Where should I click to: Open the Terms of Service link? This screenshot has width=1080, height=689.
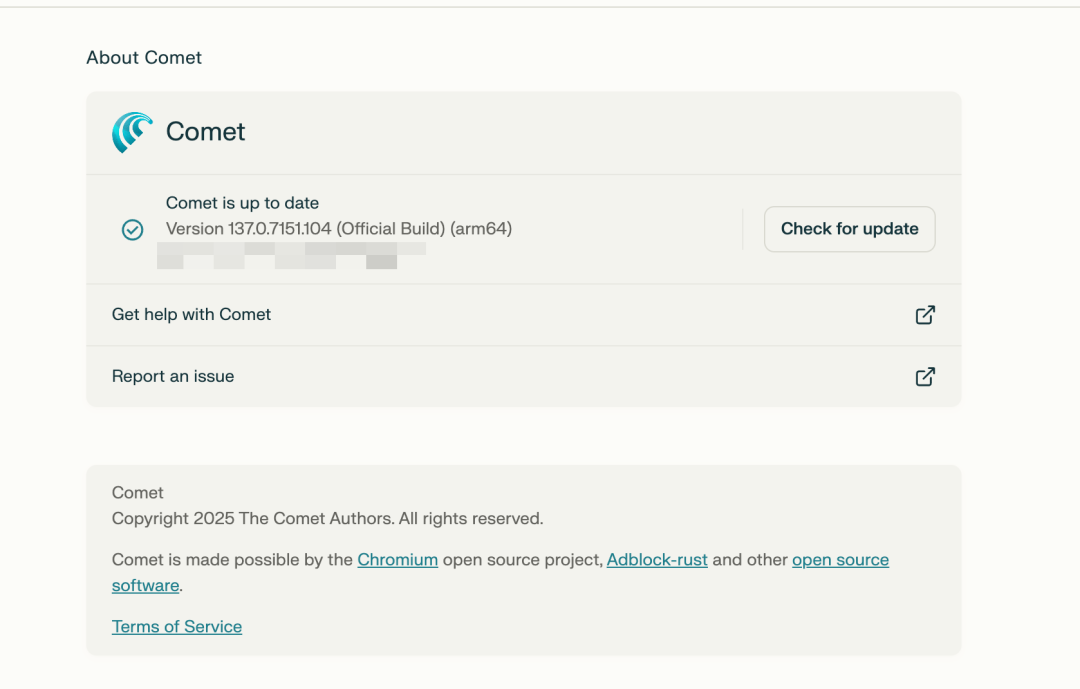[177, 627]
